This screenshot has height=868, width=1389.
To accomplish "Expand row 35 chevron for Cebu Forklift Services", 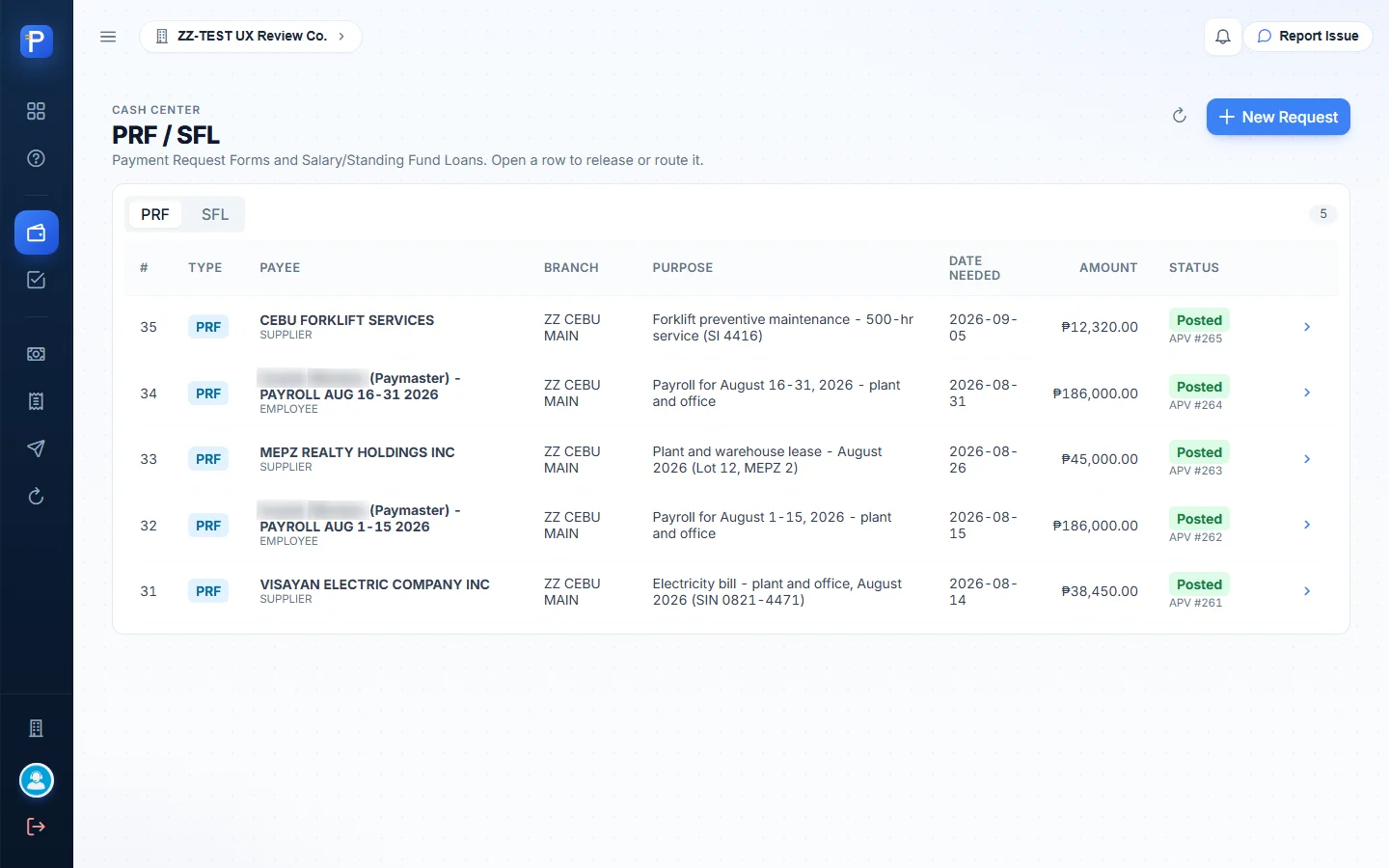I will [x=1307, y=327].
